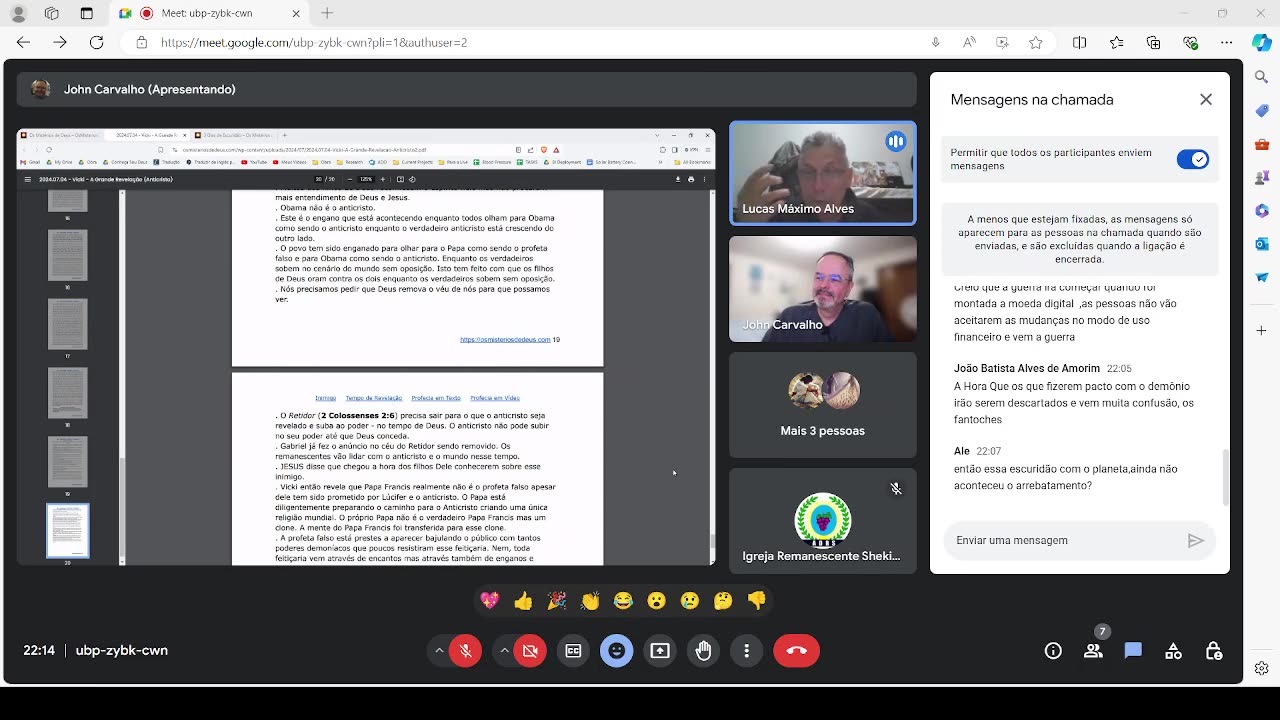
Task: Select the Lucas Máximo Alves video tile
Action: [x=822, y=173]
